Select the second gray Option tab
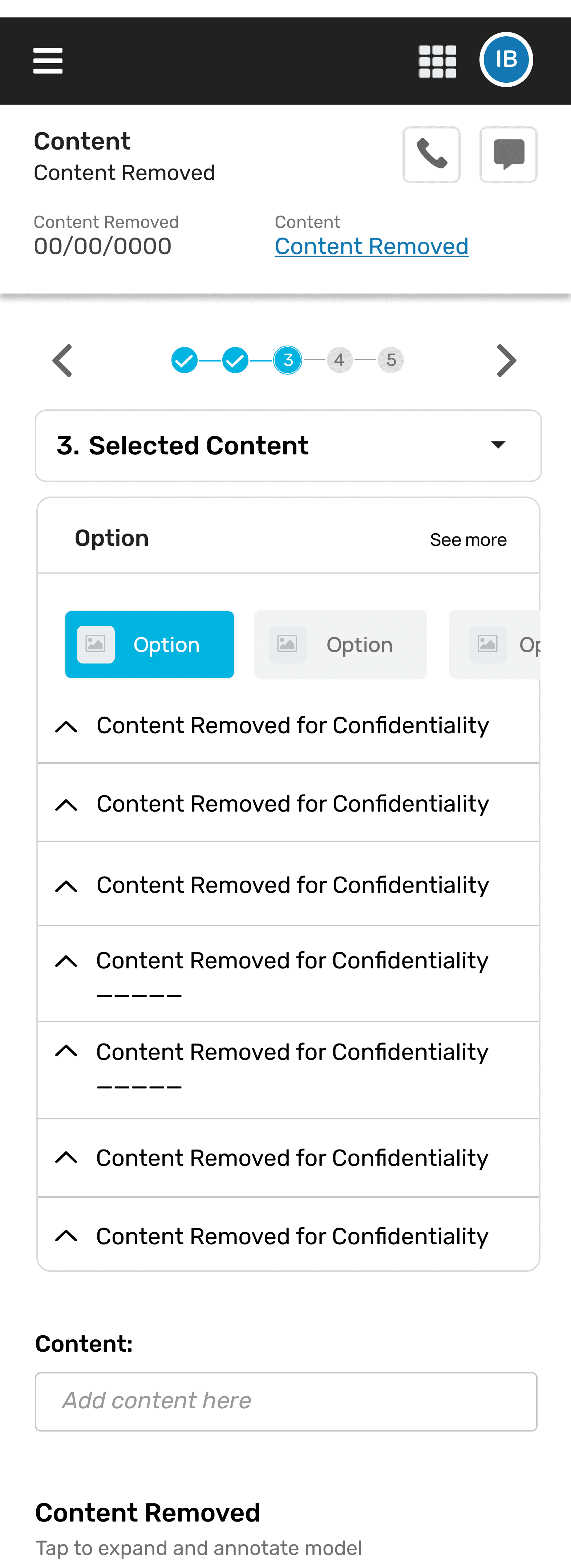The height and width of the screenshot is (1568, 571). click(341, 645)
